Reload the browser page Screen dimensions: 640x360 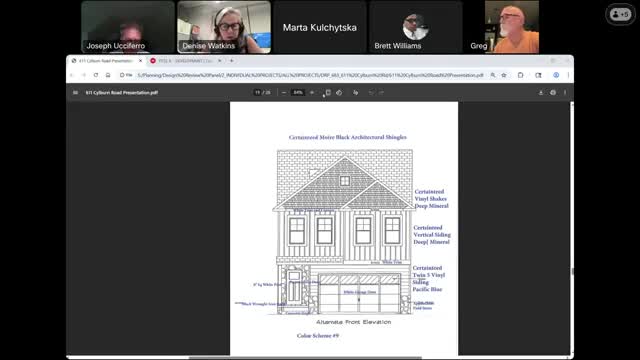(x=96, y=75)
